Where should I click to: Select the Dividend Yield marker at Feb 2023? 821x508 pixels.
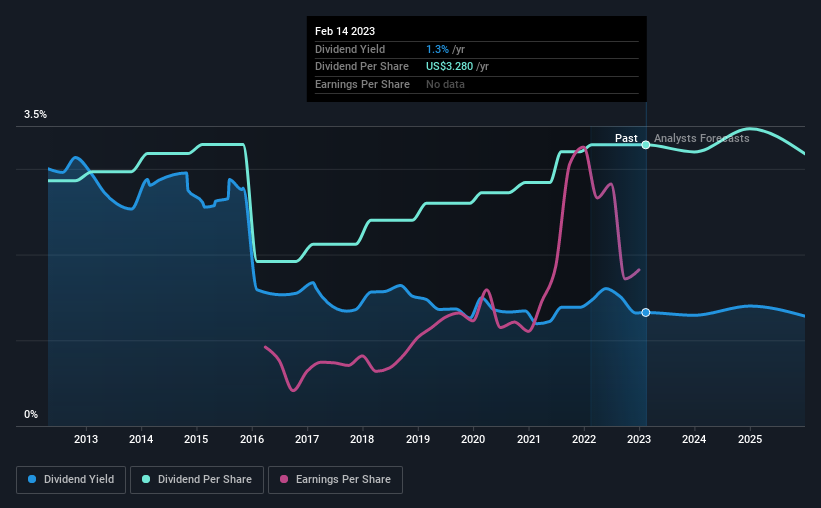[646, 313]
